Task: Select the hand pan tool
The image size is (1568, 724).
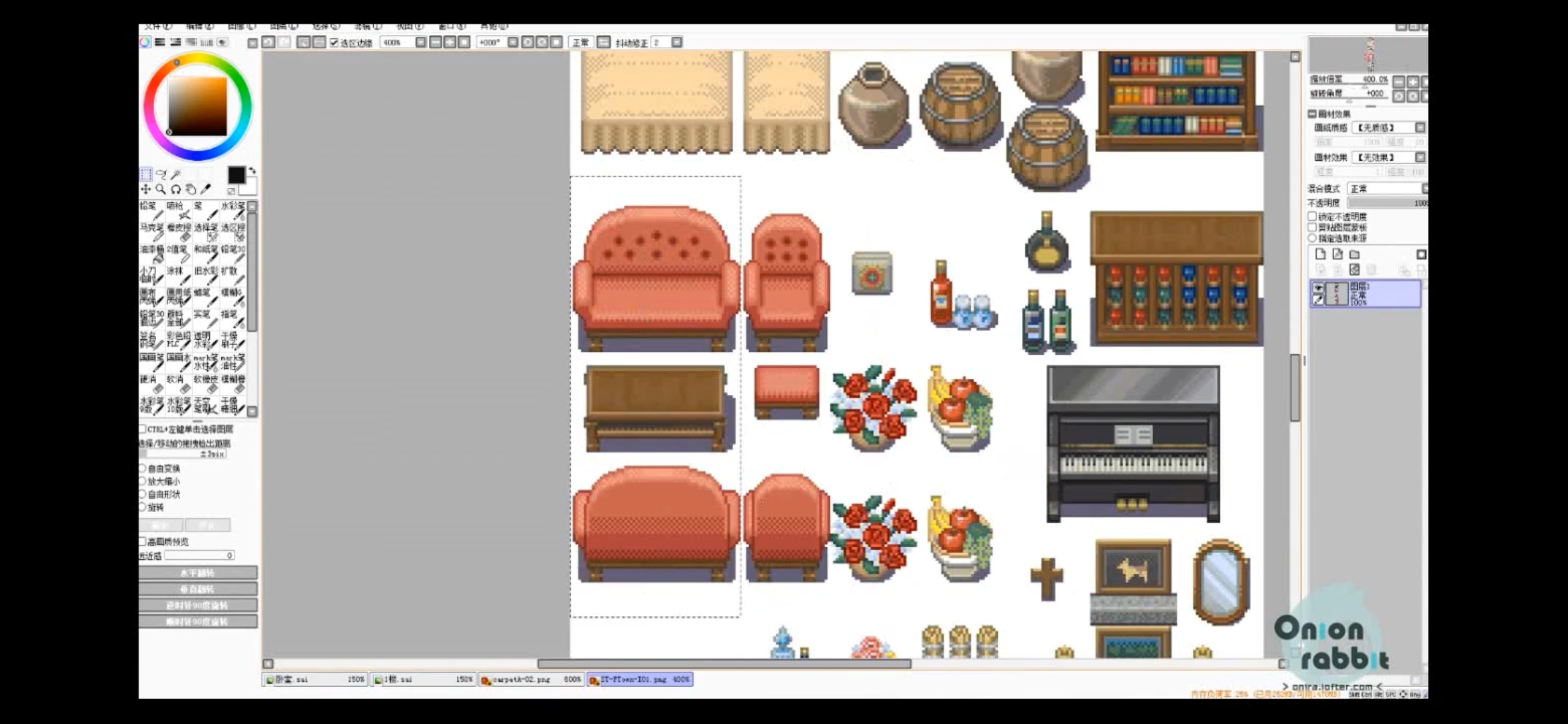Action: [191, 190]
